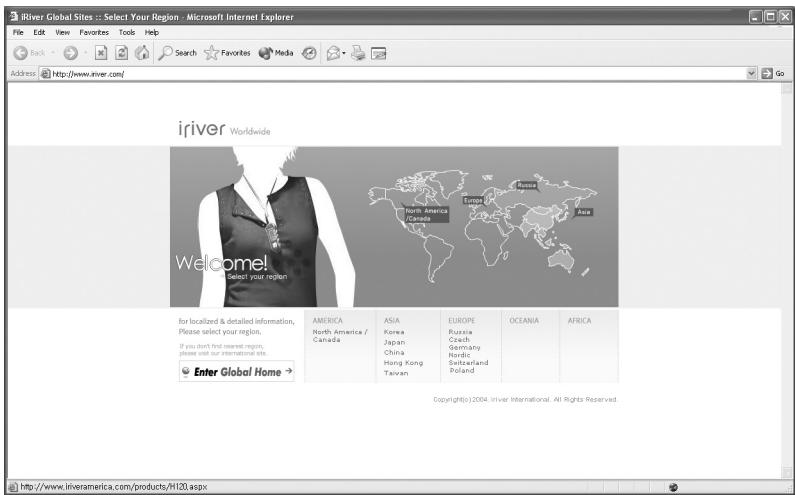The image size is (795, 495).
Task: Click Enter Global Home button
Action: [x=236, y=371]
